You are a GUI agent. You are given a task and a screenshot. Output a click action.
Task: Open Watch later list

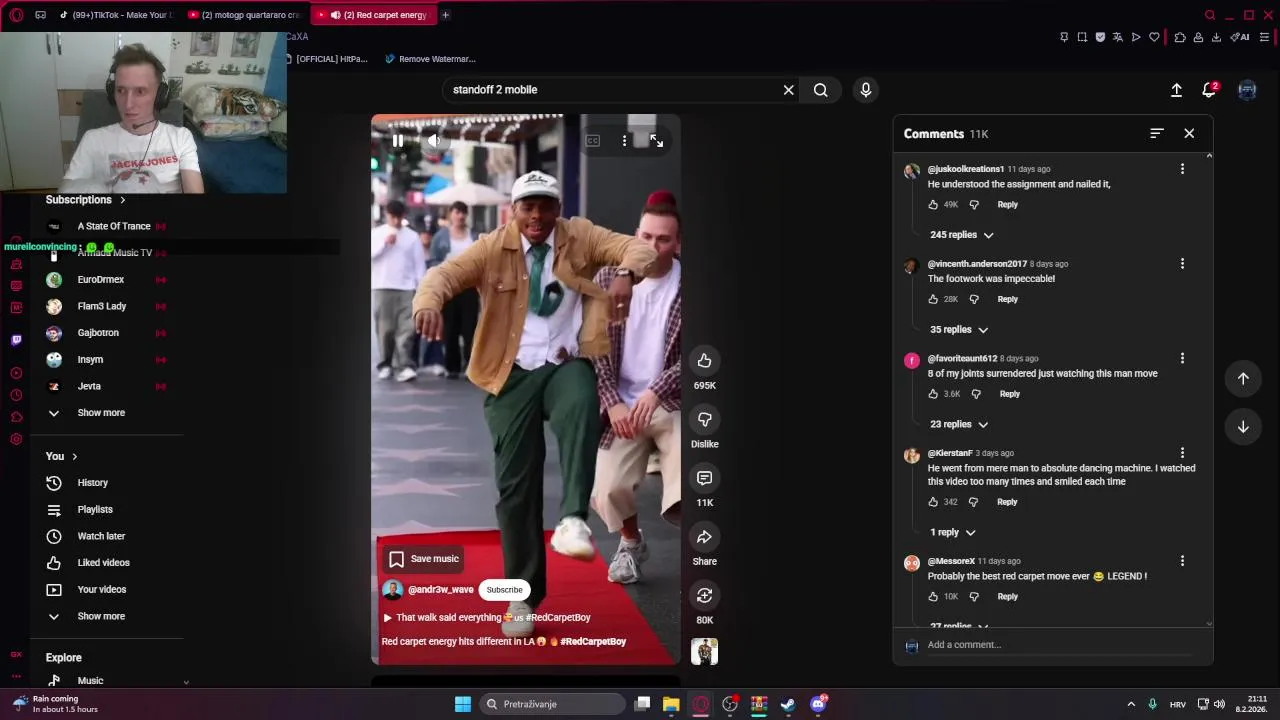(x=100, y=536)
